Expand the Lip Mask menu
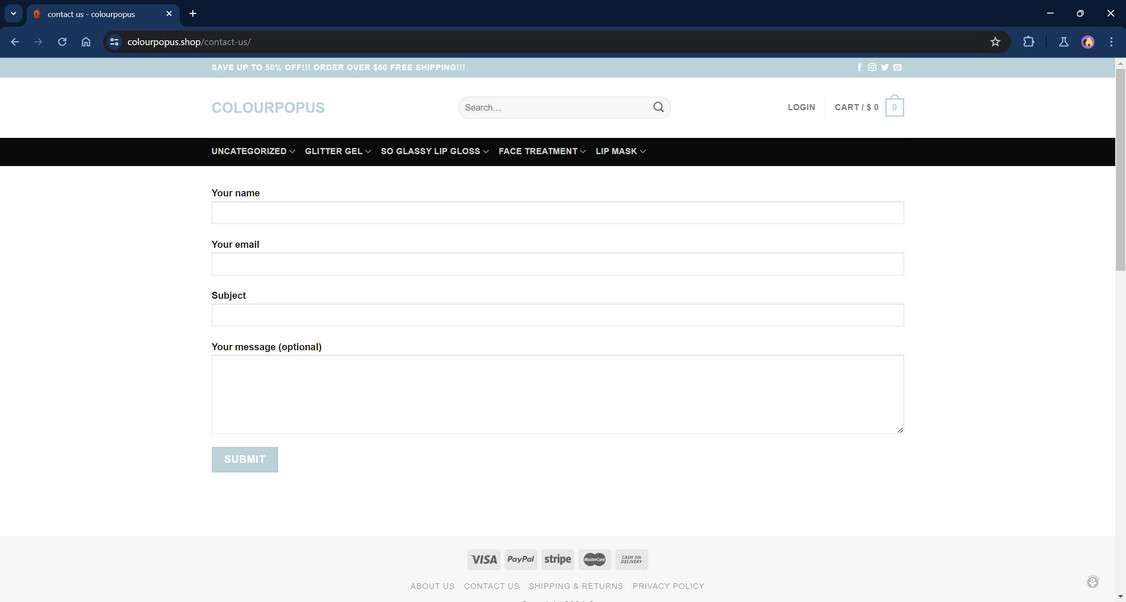Screen dimensions: 1126x602 pos(620,152)
